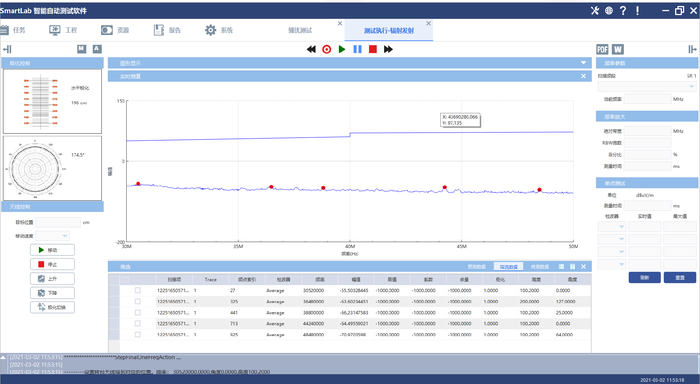700x384 pixels.
Task: Close the 实时测量 panel
Action: pos(583,76)
